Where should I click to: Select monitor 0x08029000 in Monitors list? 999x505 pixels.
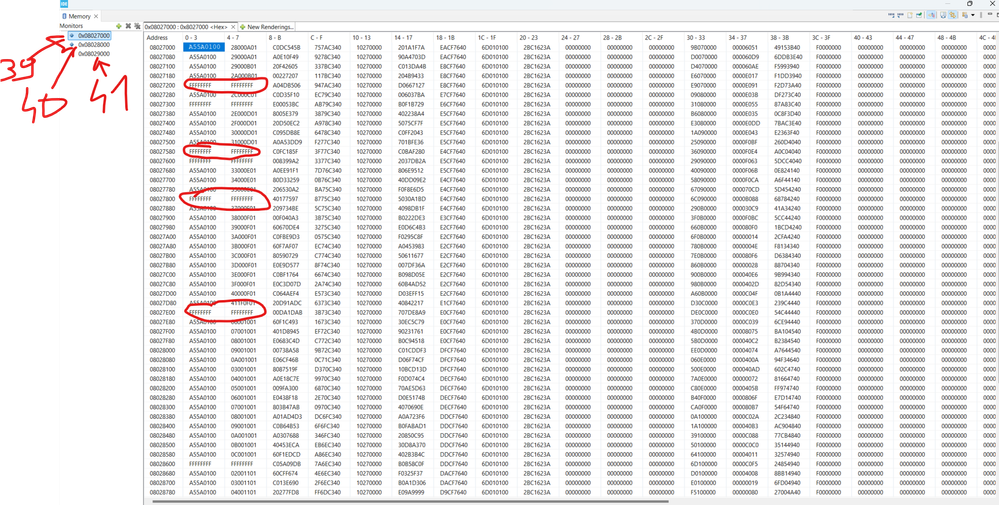click(x=94, y=53)
